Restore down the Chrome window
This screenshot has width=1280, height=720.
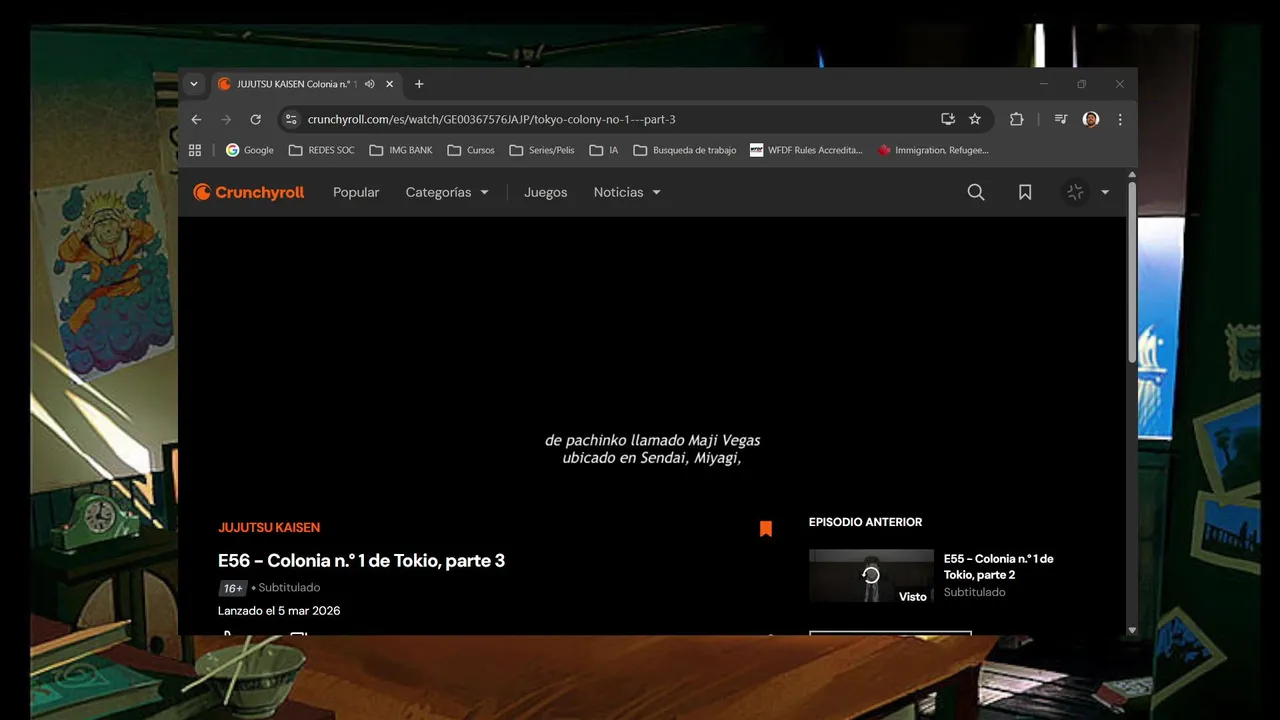click(1081, 84)
